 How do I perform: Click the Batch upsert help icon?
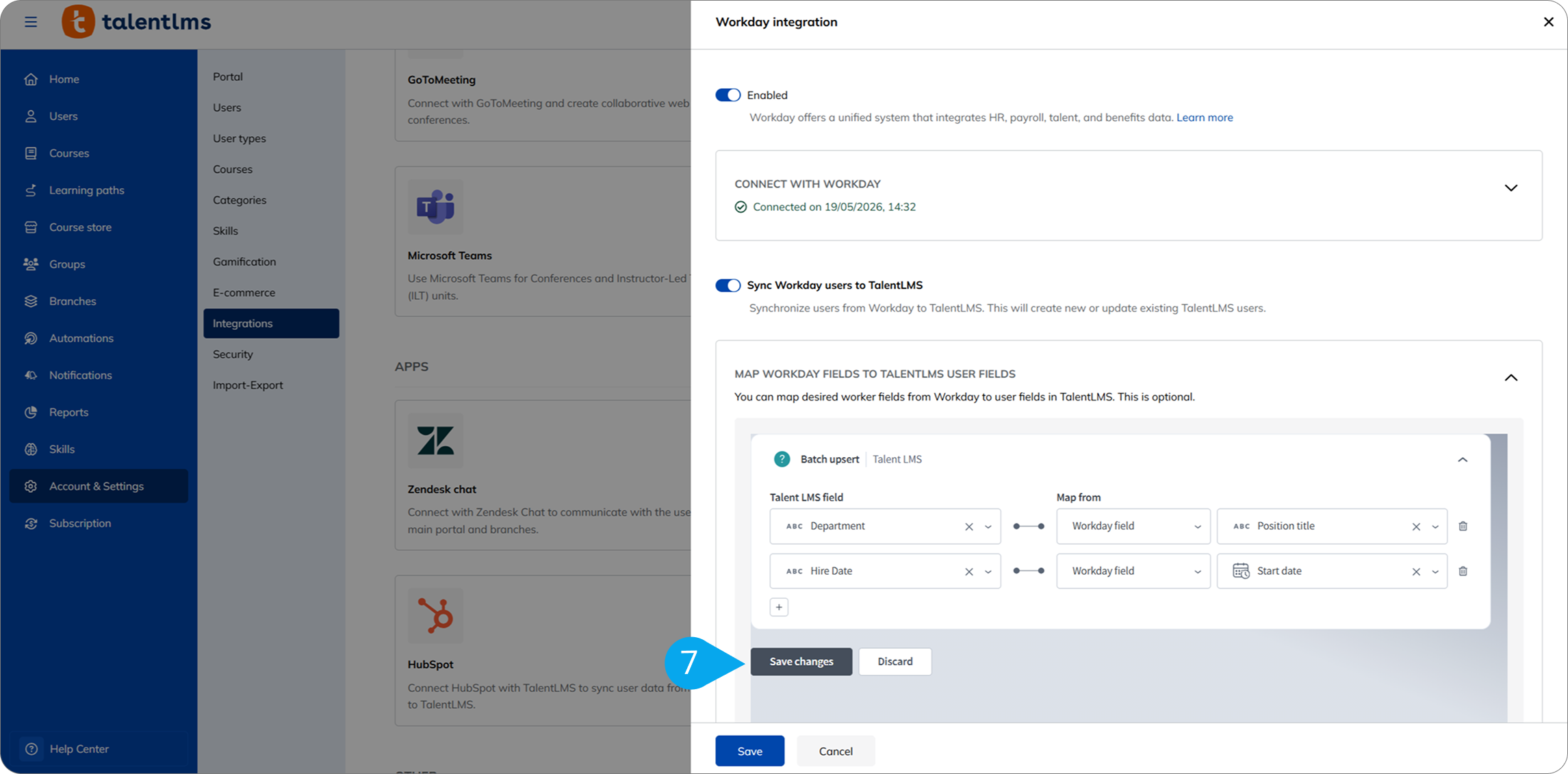click(x=782, y=459)
